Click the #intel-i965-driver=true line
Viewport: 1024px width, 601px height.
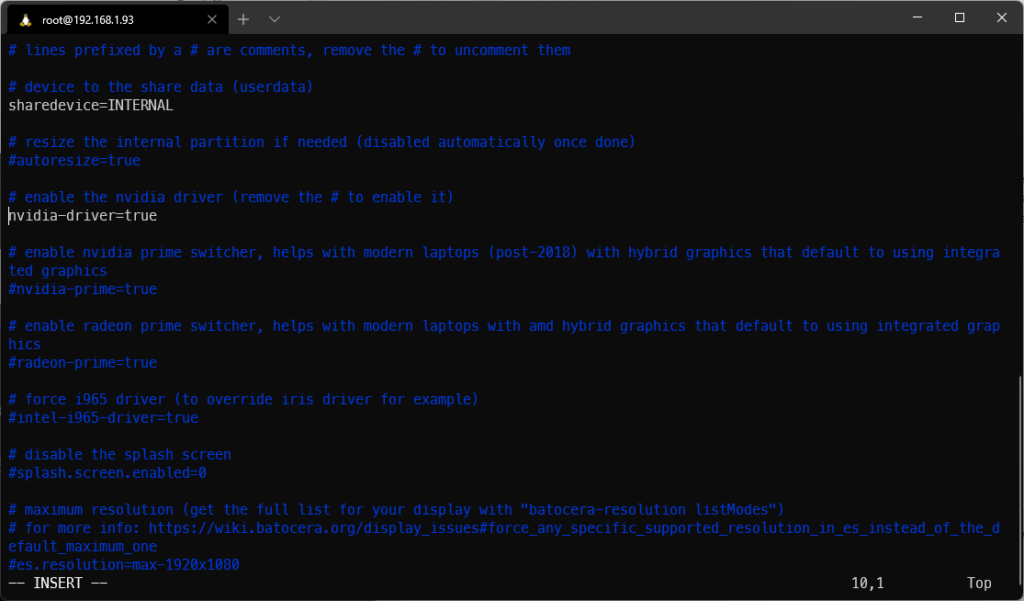[x=103, y=417]
